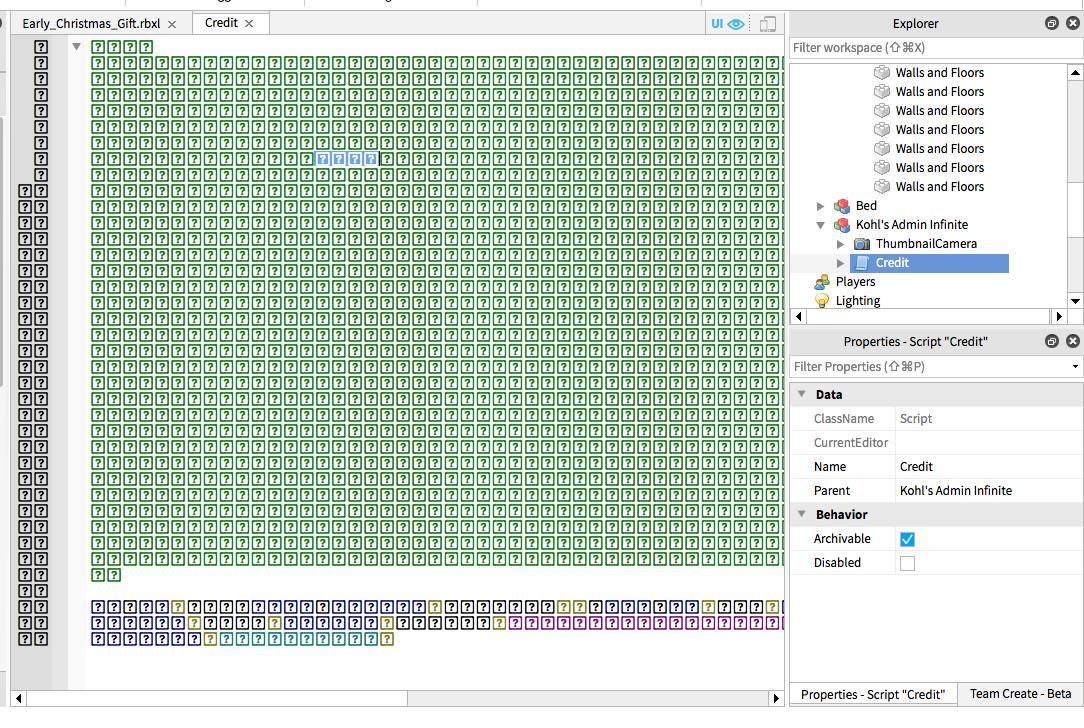The image size is (1084, 728).
Task: Click the Explorer scroll down arrow
Action: click(1075, 301)
